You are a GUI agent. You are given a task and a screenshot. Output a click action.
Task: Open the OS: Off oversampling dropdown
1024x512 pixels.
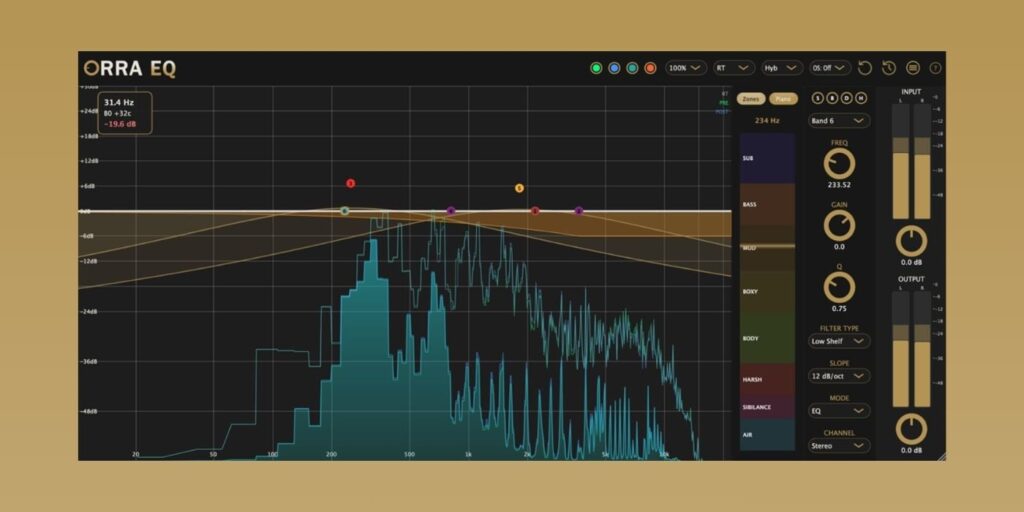pyautogui.click(x=830, y=68)
